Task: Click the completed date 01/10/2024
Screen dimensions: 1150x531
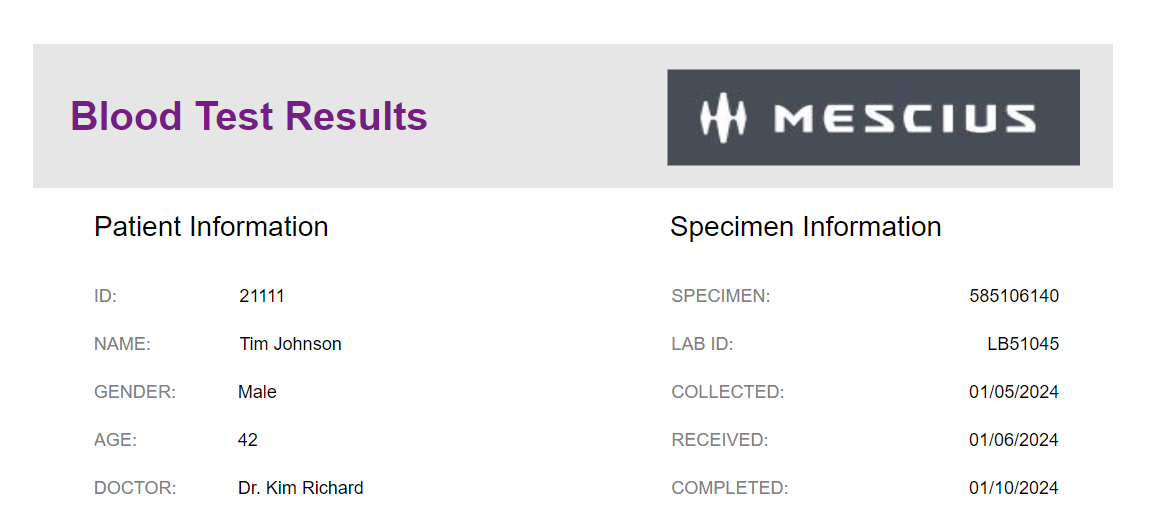Action: (x=1014, y=488)
